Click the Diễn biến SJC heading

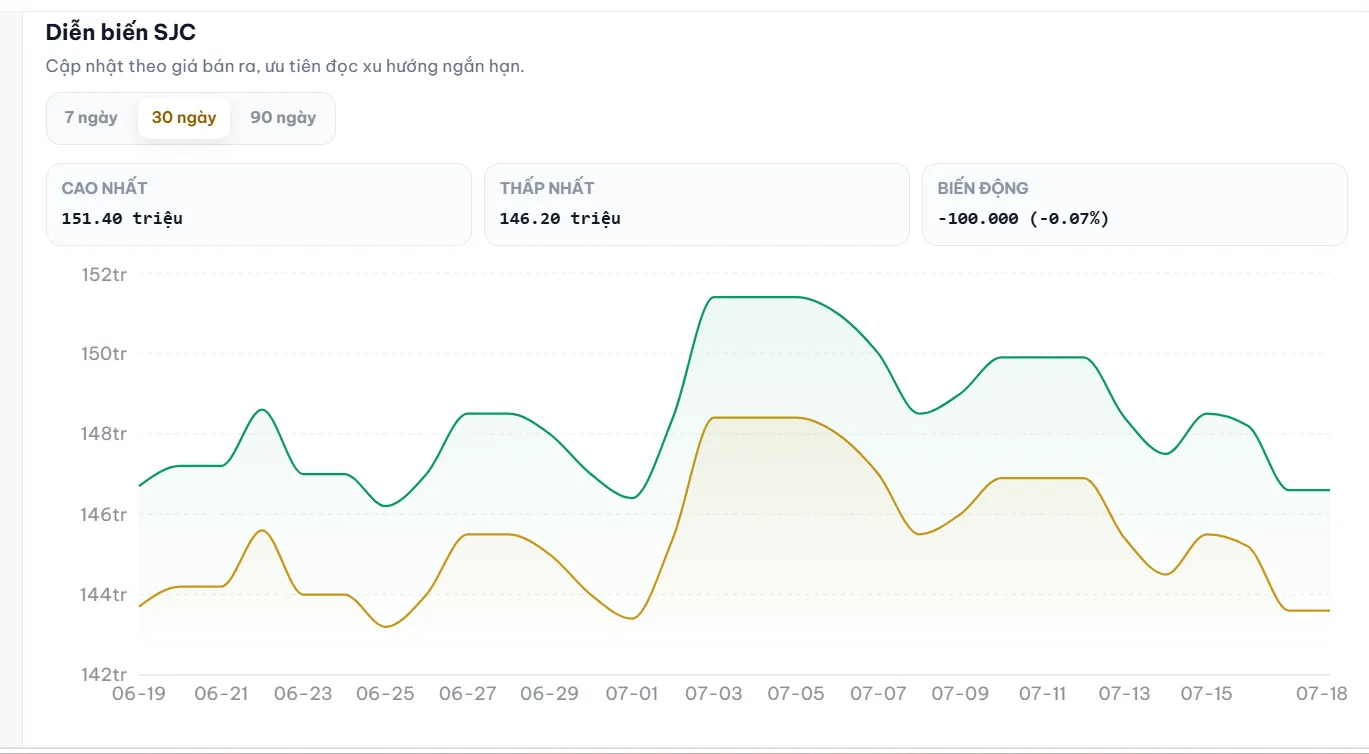121,32
